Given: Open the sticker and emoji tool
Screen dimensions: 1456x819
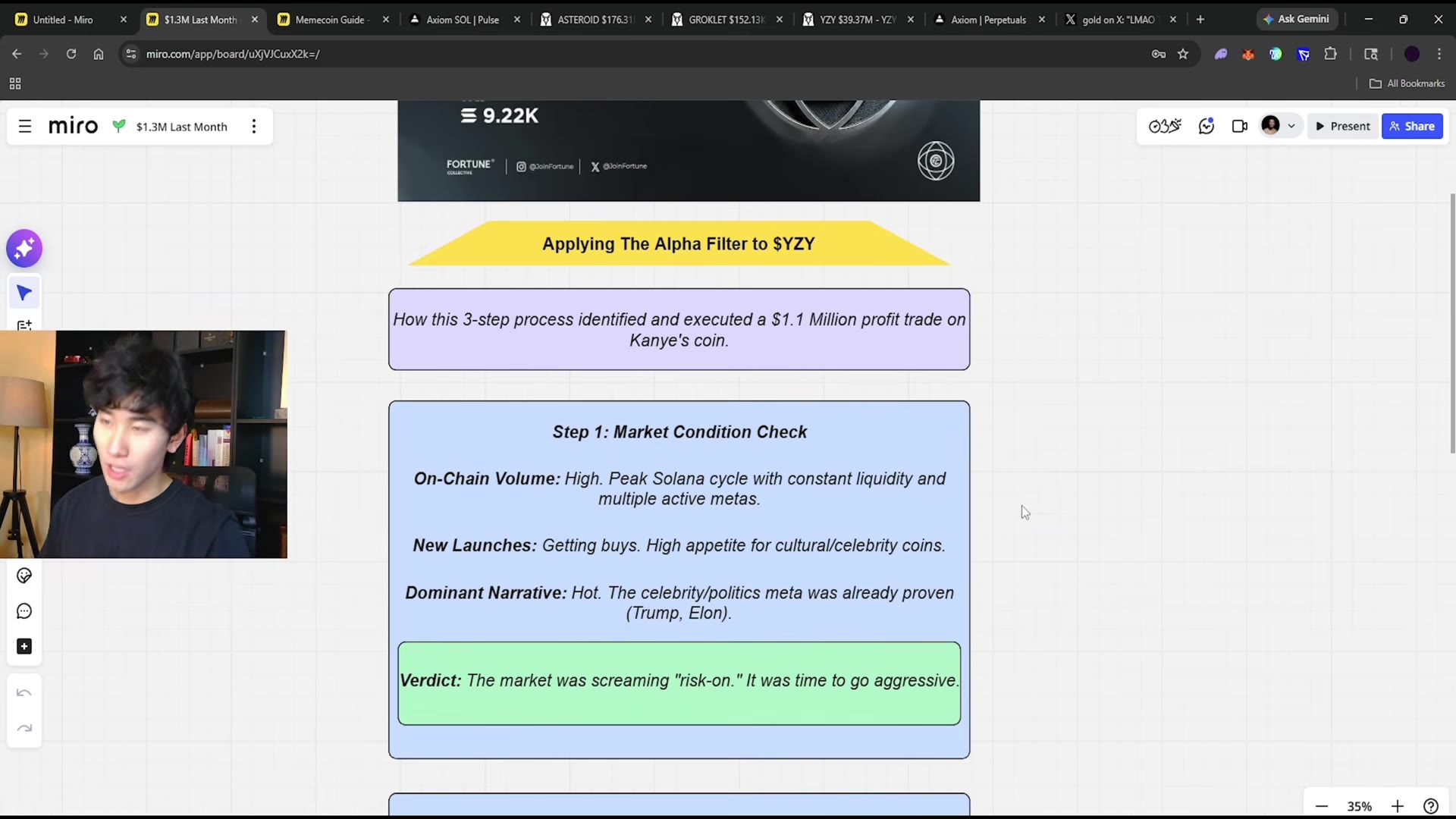Looking at the screenshot, I should [24, 576].
